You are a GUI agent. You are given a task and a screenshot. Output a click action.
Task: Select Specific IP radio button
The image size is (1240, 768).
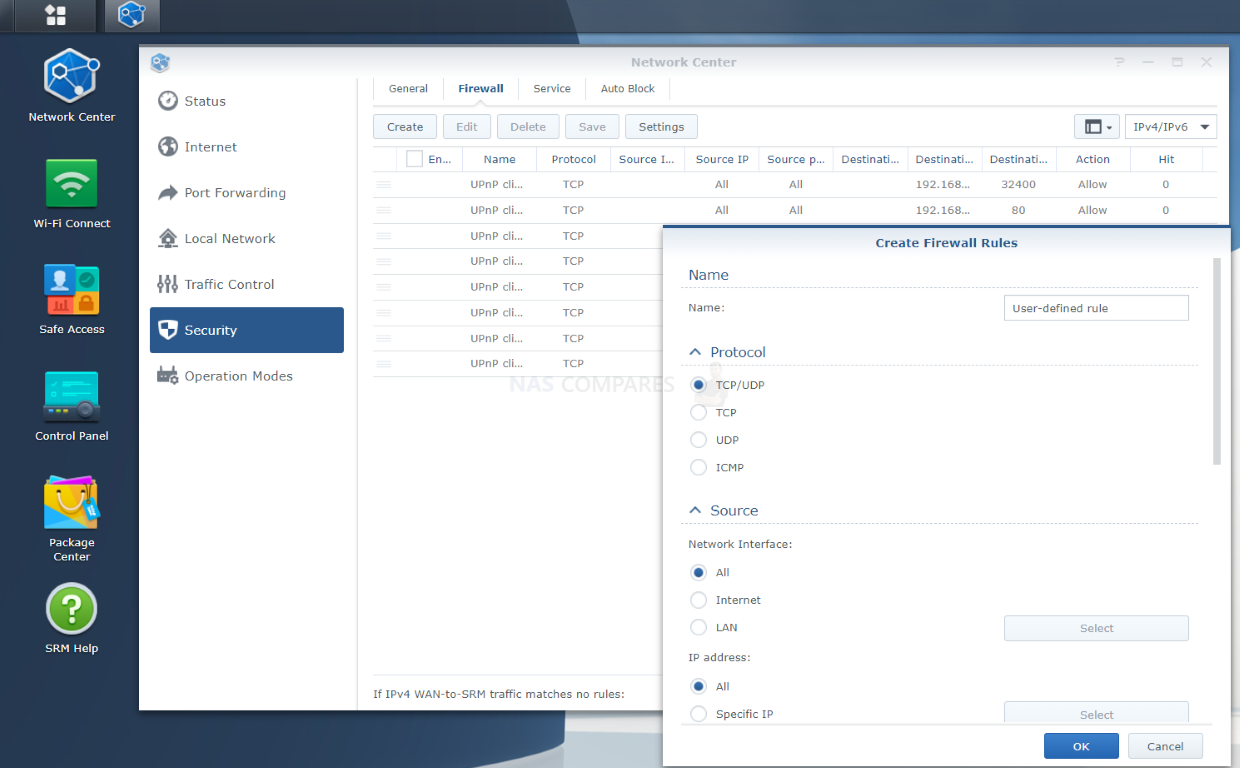point(699,714)
